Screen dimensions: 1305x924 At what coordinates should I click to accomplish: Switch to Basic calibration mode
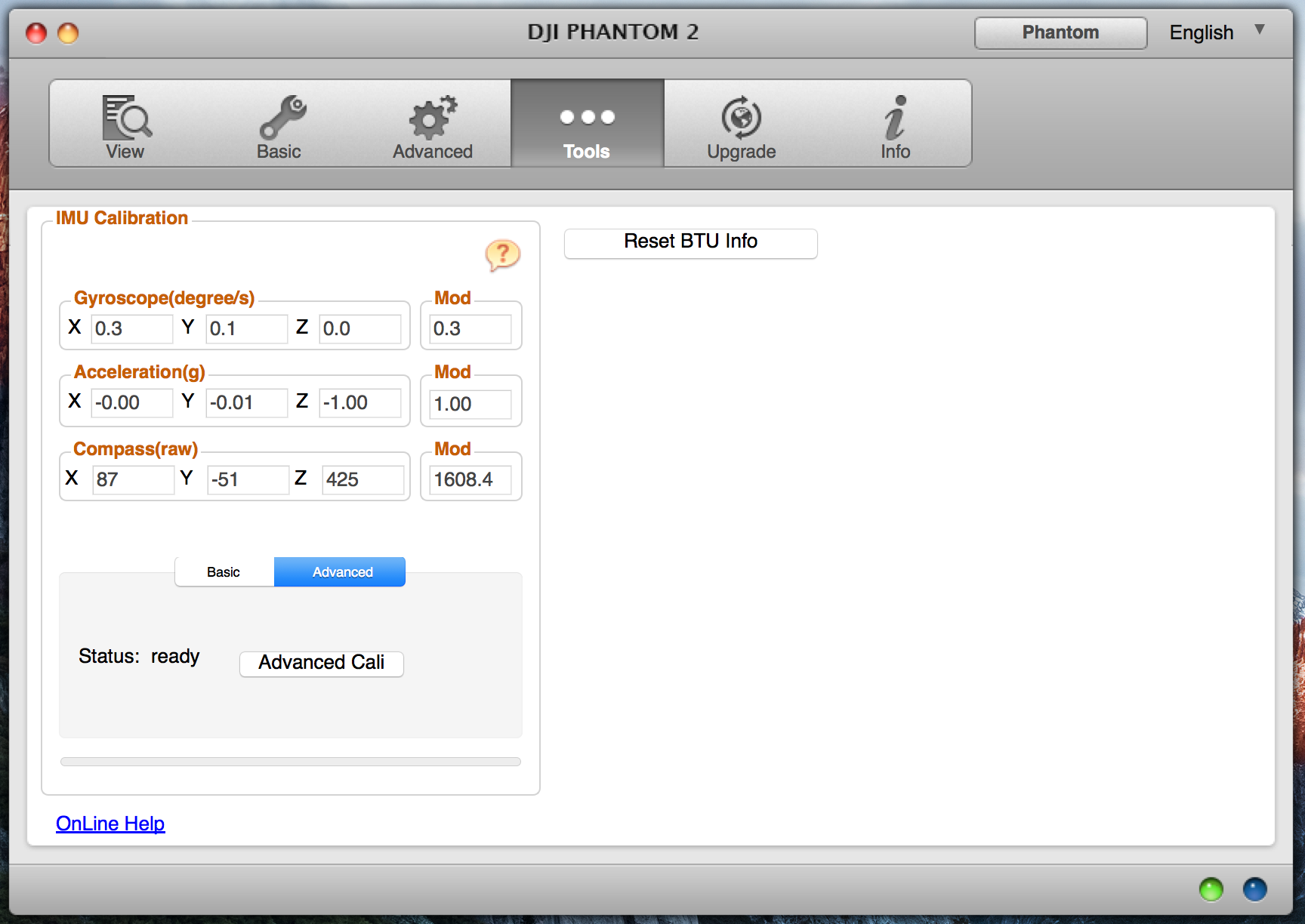point(224,571)
